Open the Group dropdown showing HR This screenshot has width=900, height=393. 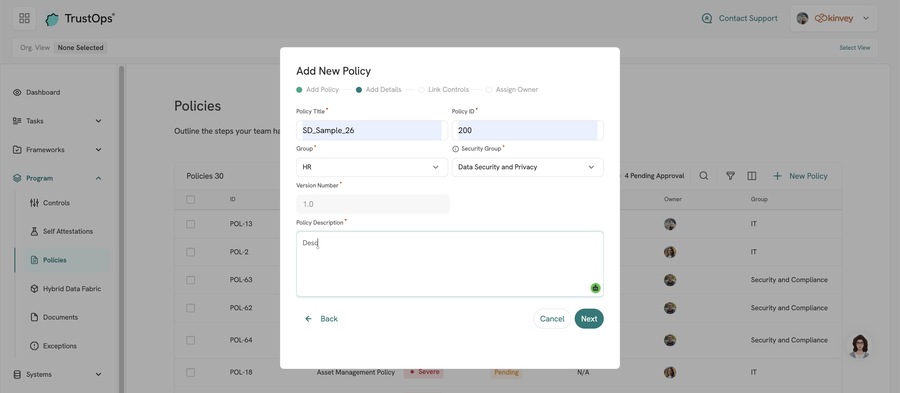[x=372, y=167]
